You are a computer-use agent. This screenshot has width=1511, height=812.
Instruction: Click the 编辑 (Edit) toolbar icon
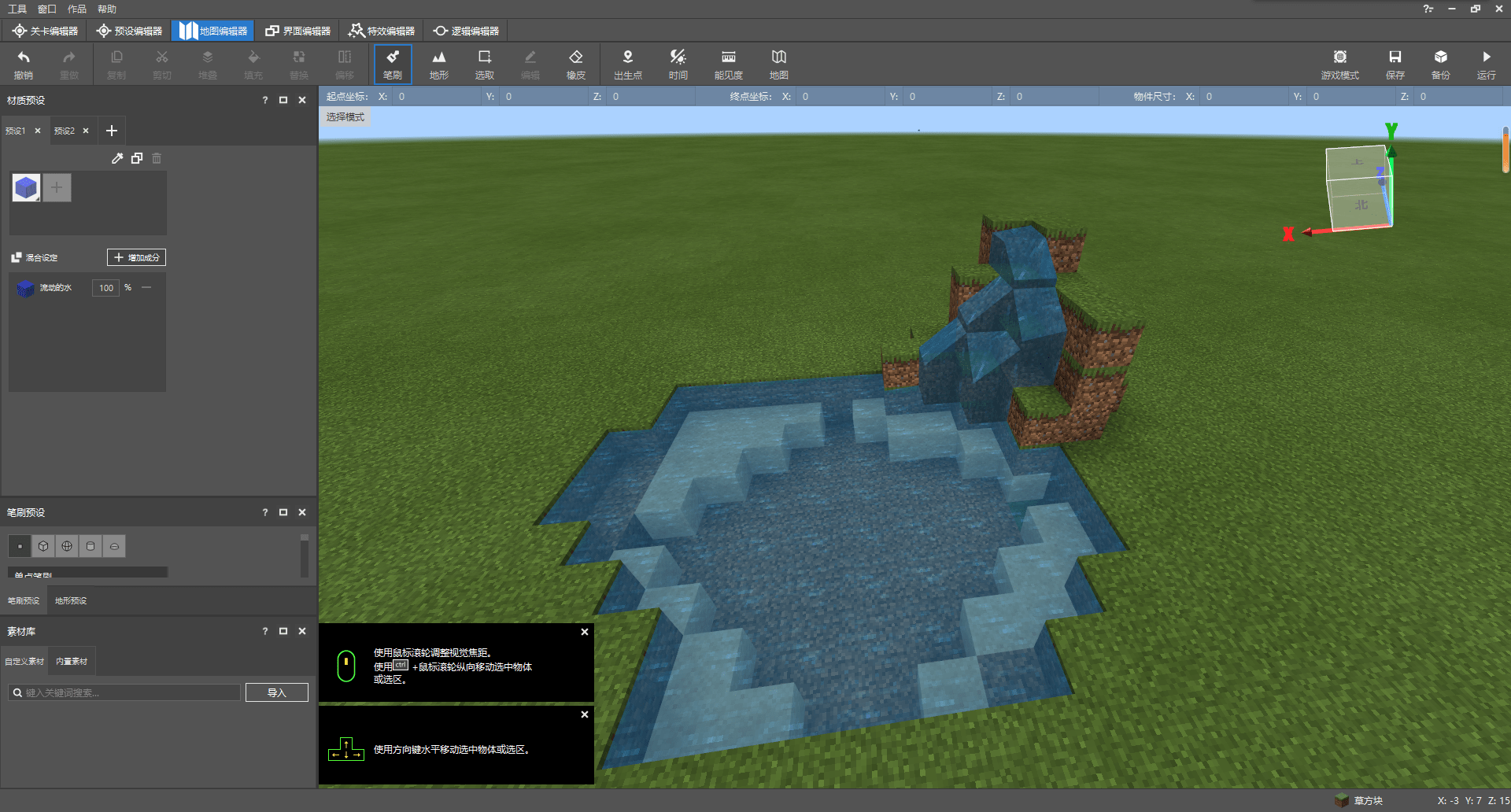click(530, 65)
